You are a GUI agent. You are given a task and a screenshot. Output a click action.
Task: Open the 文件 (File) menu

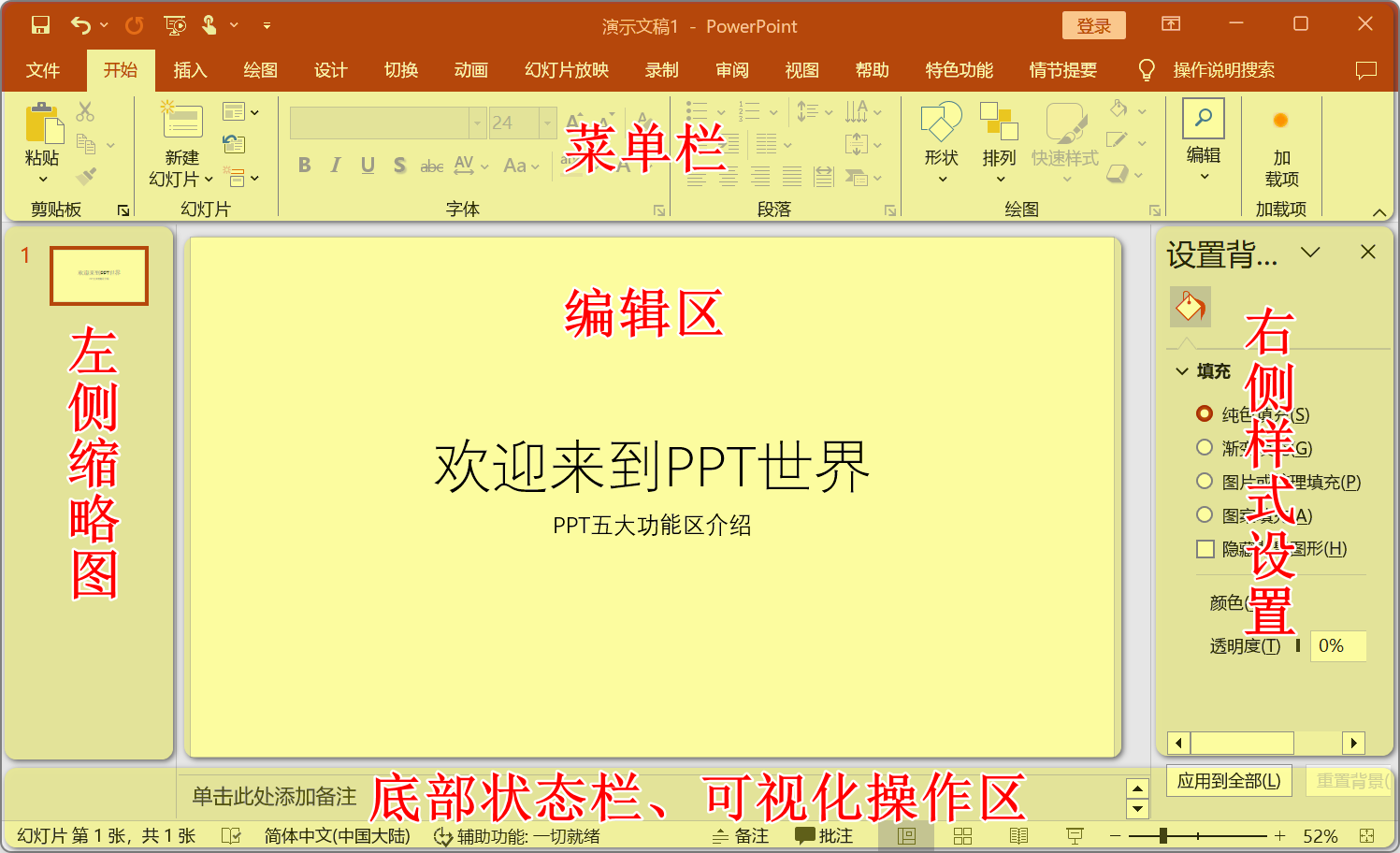pos(43,70)
